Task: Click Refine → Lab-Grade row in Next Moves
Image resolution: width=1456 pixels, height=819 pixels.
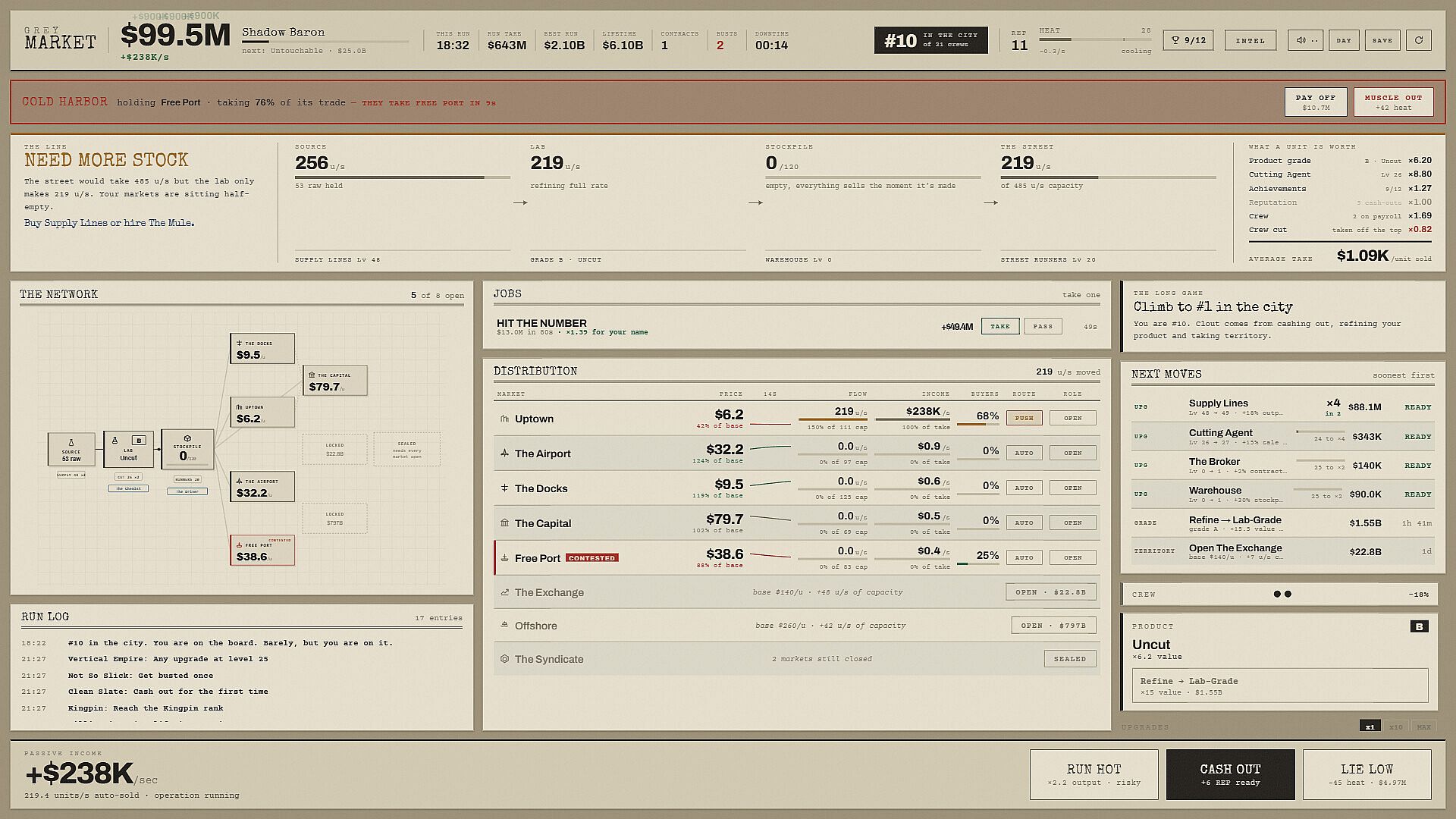Action: coord(1282,522)
